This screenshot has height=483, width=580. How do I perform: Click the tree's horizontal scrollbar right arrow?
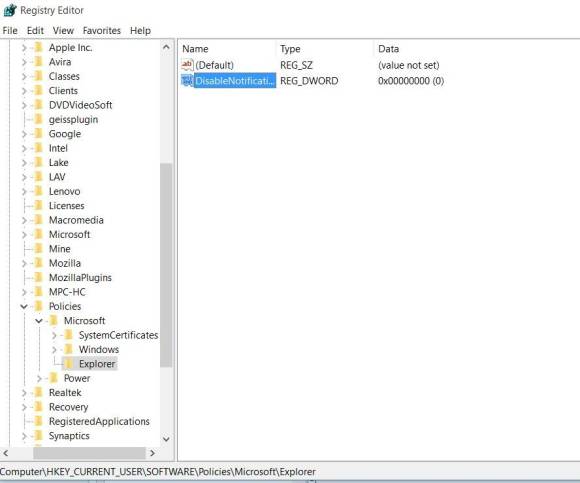coord(152,453)
